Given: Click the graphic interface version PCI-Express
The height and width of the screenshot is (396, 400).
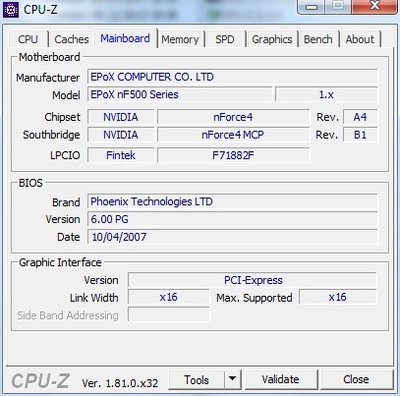Looking at the screenshot, I should click(x=253, y=280).
